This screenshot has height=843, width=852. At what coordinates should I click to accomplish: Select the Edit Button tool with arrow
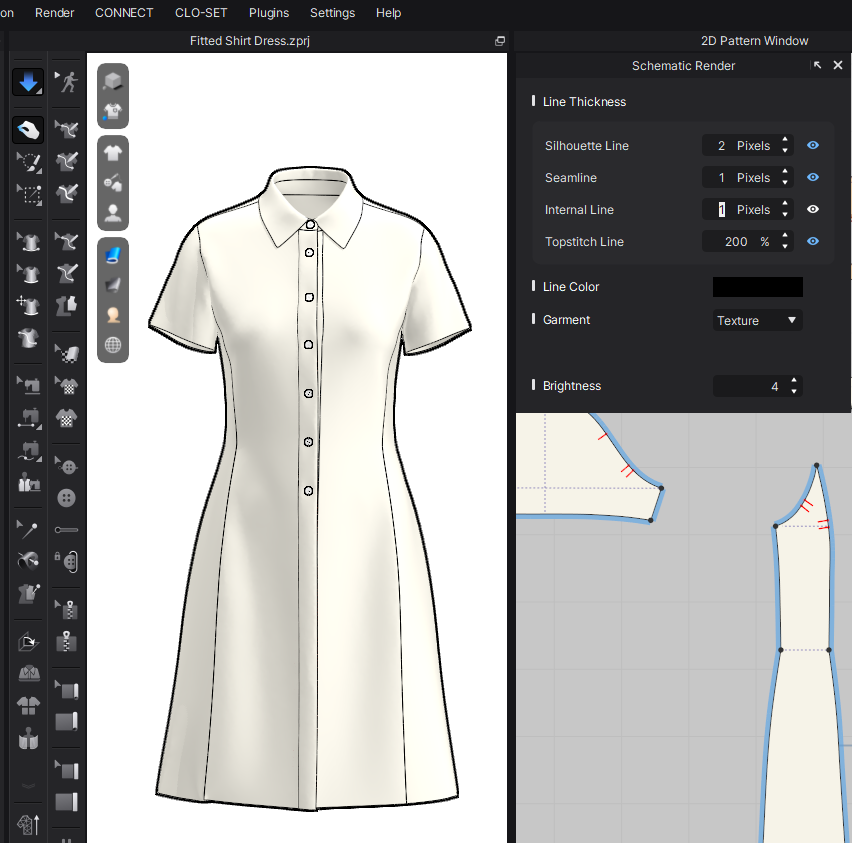pyautogui.click(x=66, y=466)
